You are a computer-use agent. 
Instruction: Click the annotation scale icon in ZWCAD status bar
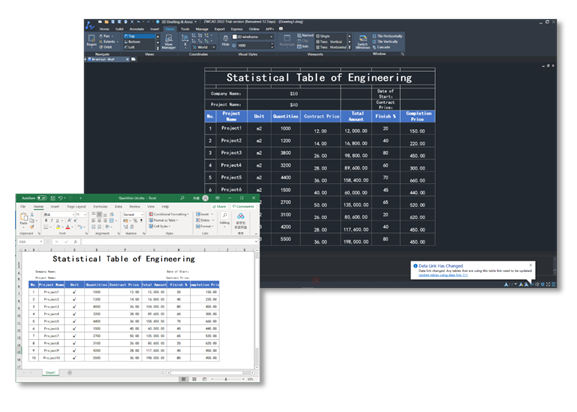coord(506,284)
